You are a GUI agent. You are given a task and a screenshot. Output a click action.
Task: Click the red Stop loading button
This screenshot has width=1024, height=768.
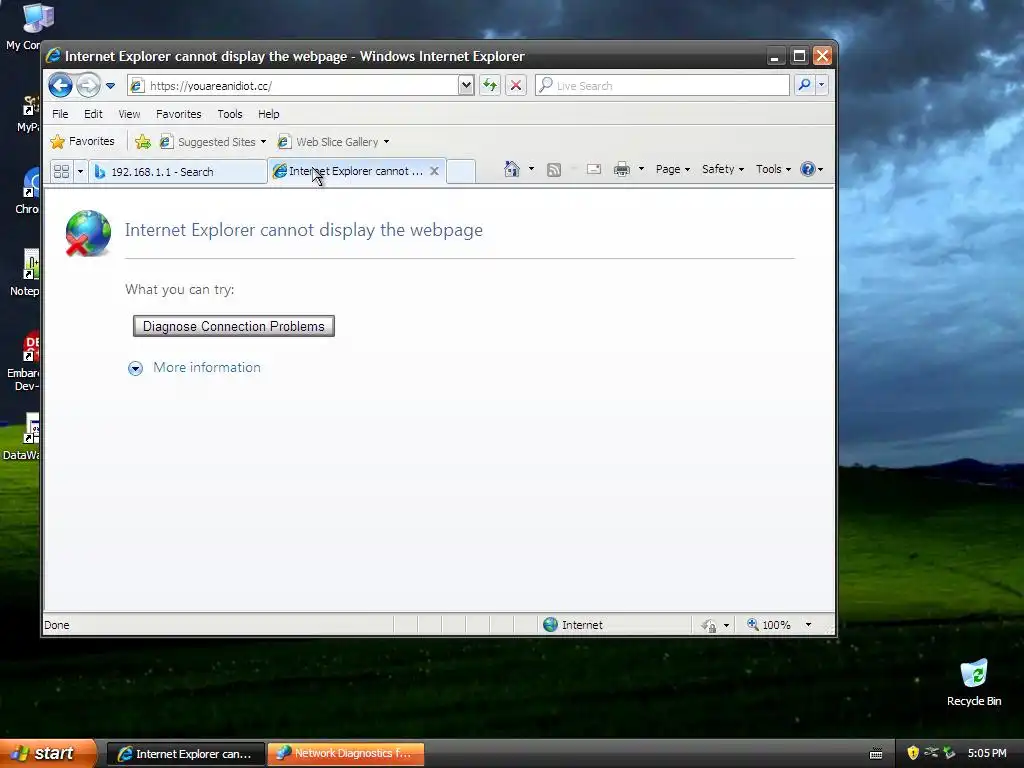pos(516,86)
